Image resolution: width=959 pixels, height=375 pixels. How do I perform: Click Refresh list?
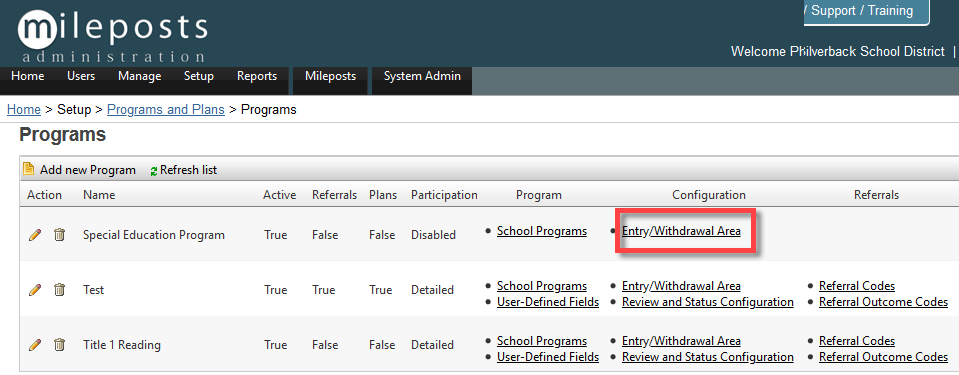point(188,170)
